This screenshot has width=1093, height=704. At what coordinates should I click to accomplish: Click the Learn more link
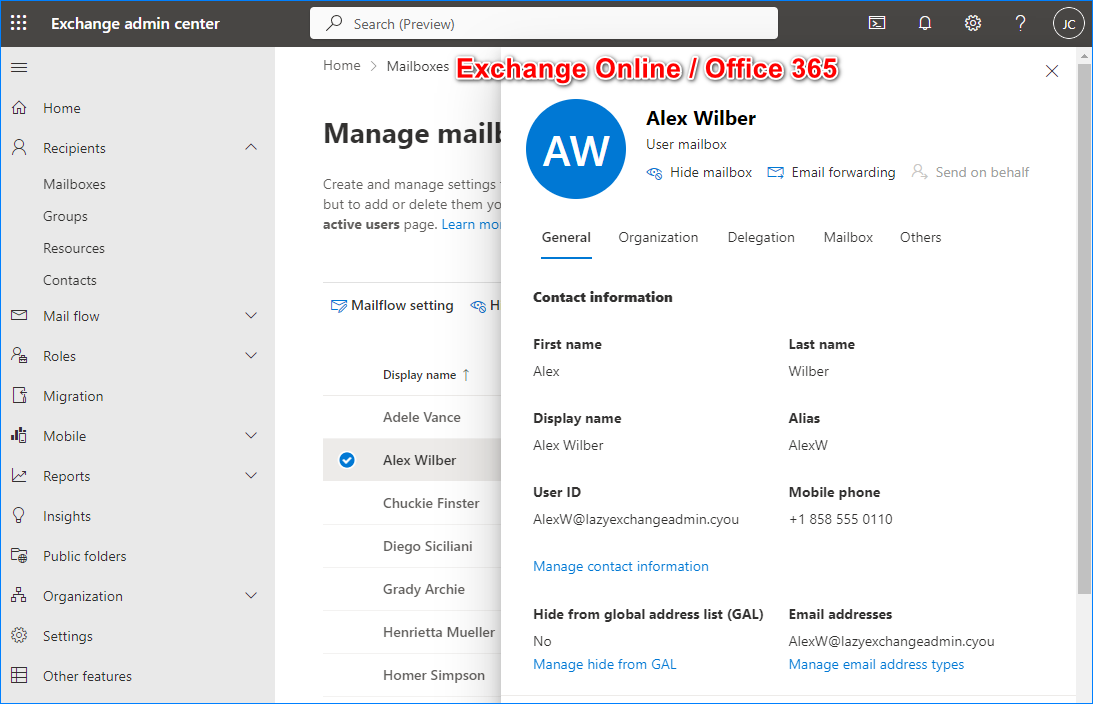point(471,224)
